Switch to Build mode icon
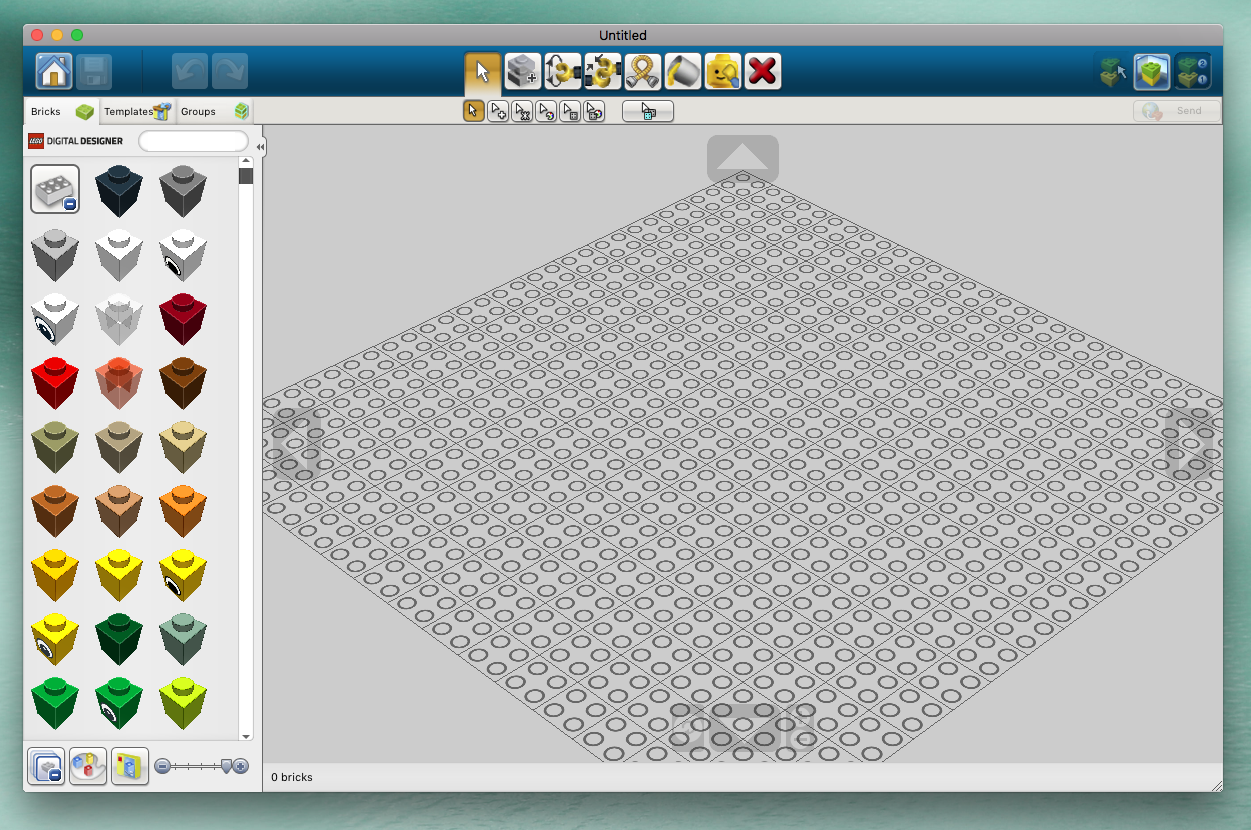Screen dimensions: 1251x830 (1113, 72)
